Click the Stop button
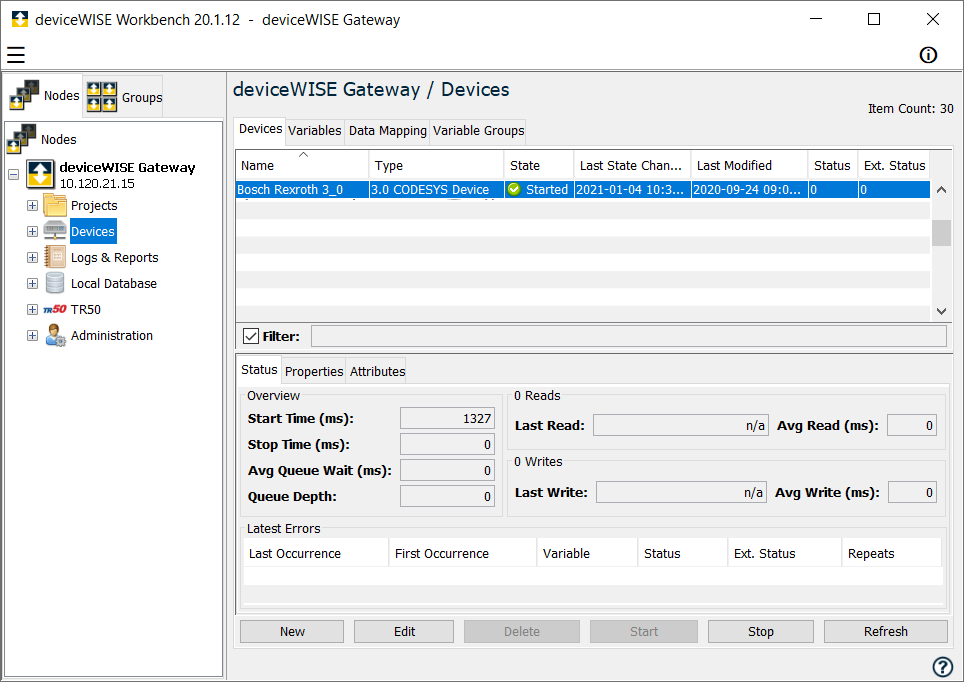The width and height of the screenshot is (964, 682). pos(761,632)
